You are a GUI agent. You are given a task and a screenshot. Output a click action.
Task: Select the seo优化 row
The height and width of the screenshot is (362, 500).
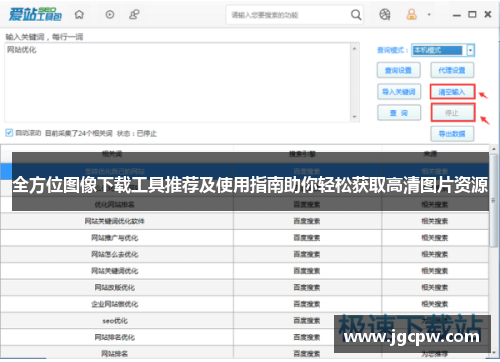tap(245, 321)
